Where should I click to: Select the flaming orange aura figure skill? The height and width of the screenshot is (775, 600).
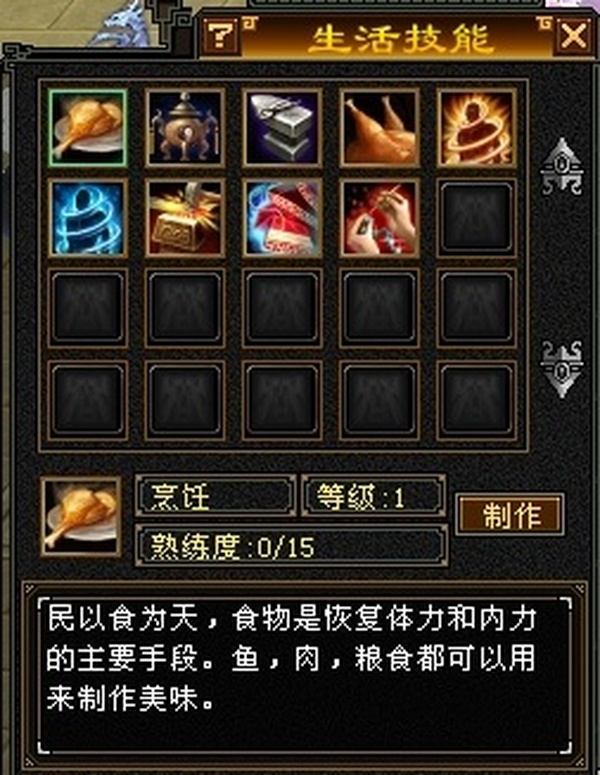pos(477,128)
